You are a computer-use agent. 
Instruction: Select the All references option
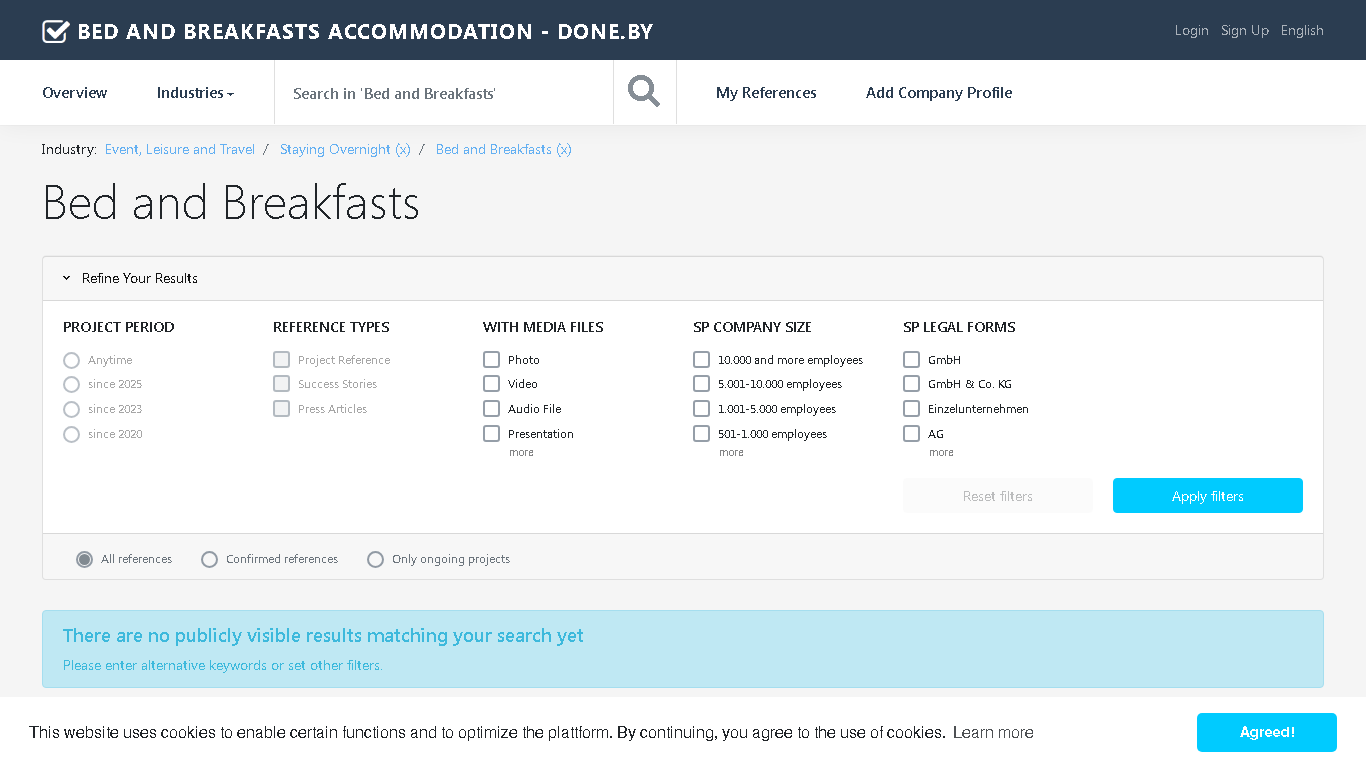point(85,560)
